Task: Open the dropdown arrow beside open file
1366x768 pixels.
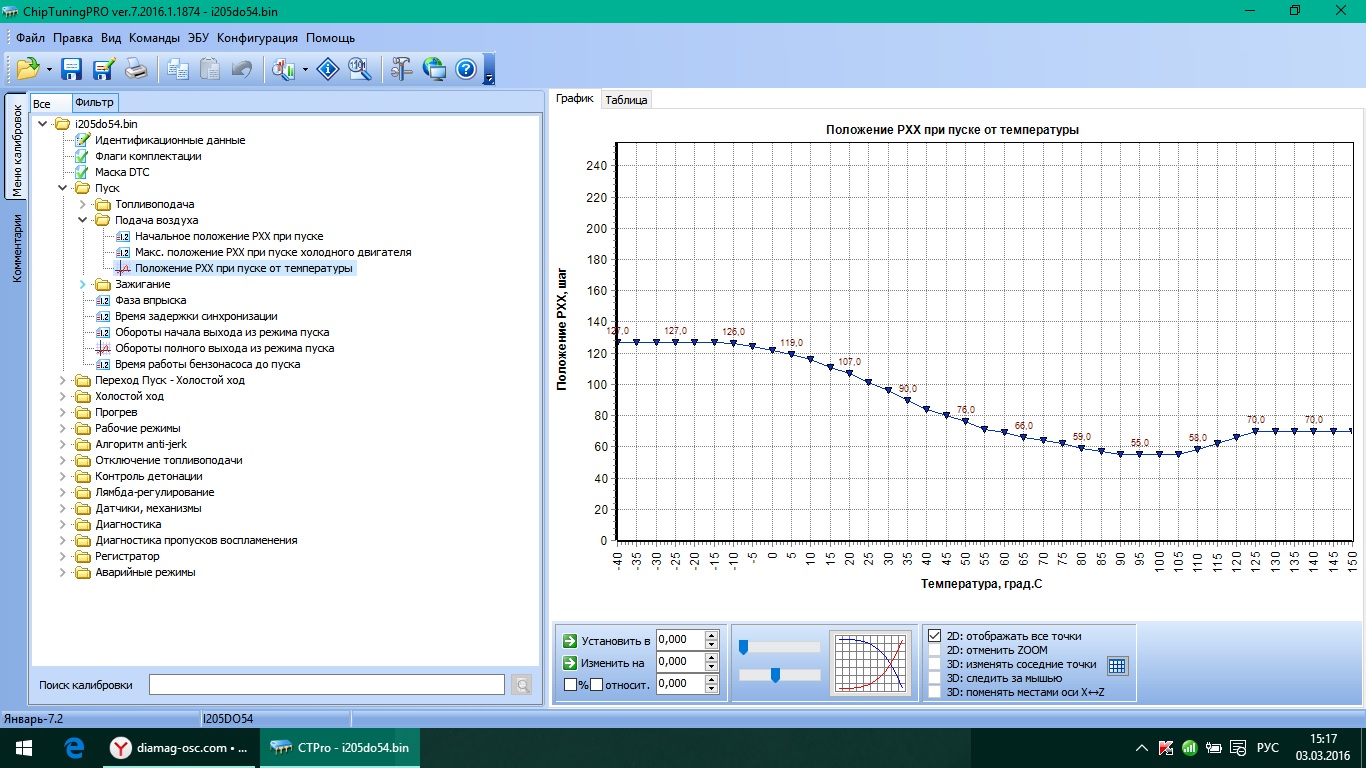Action: click(48, 70)
